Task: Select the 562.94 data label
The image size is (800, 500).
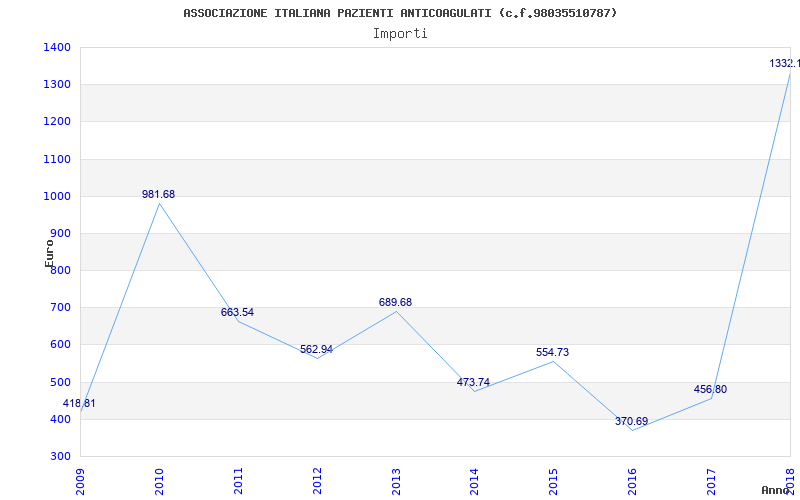Action: [316, 349]
